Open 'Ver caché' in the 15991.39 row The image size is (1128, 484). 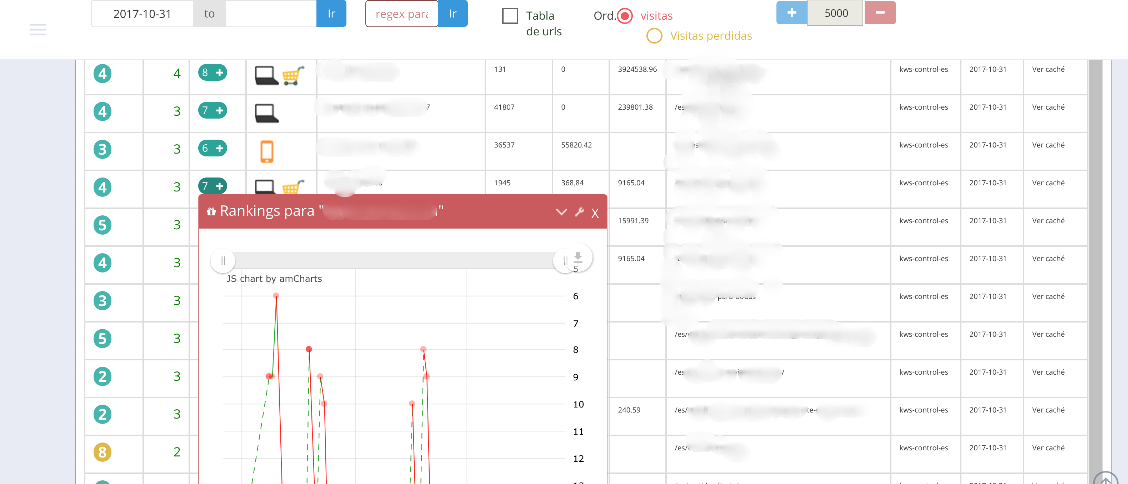point(1047,221)
